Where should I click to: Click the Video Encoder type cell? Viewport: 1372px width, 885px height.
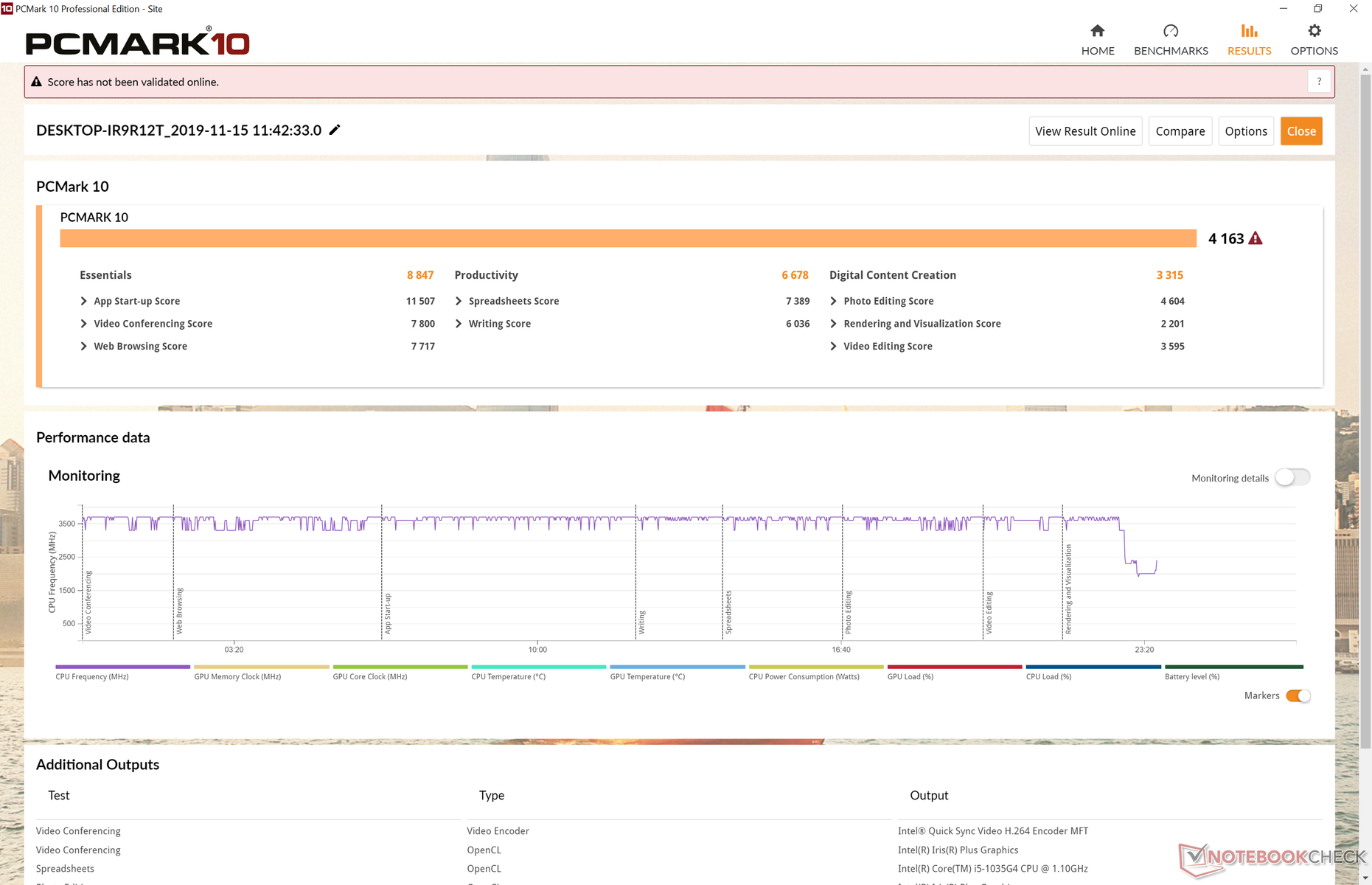(498, 830)
